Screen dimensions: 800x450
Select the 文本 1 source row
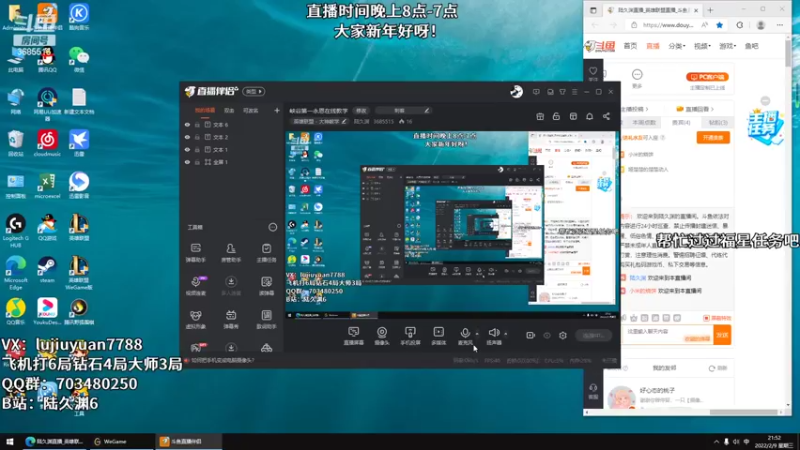pyautogui.click(x=232, y=149)
